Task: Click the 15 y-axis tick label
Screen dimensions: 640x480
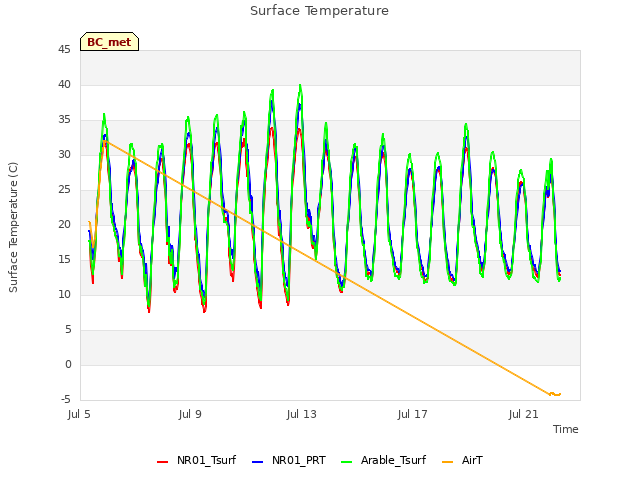Action: click(64, 260)
